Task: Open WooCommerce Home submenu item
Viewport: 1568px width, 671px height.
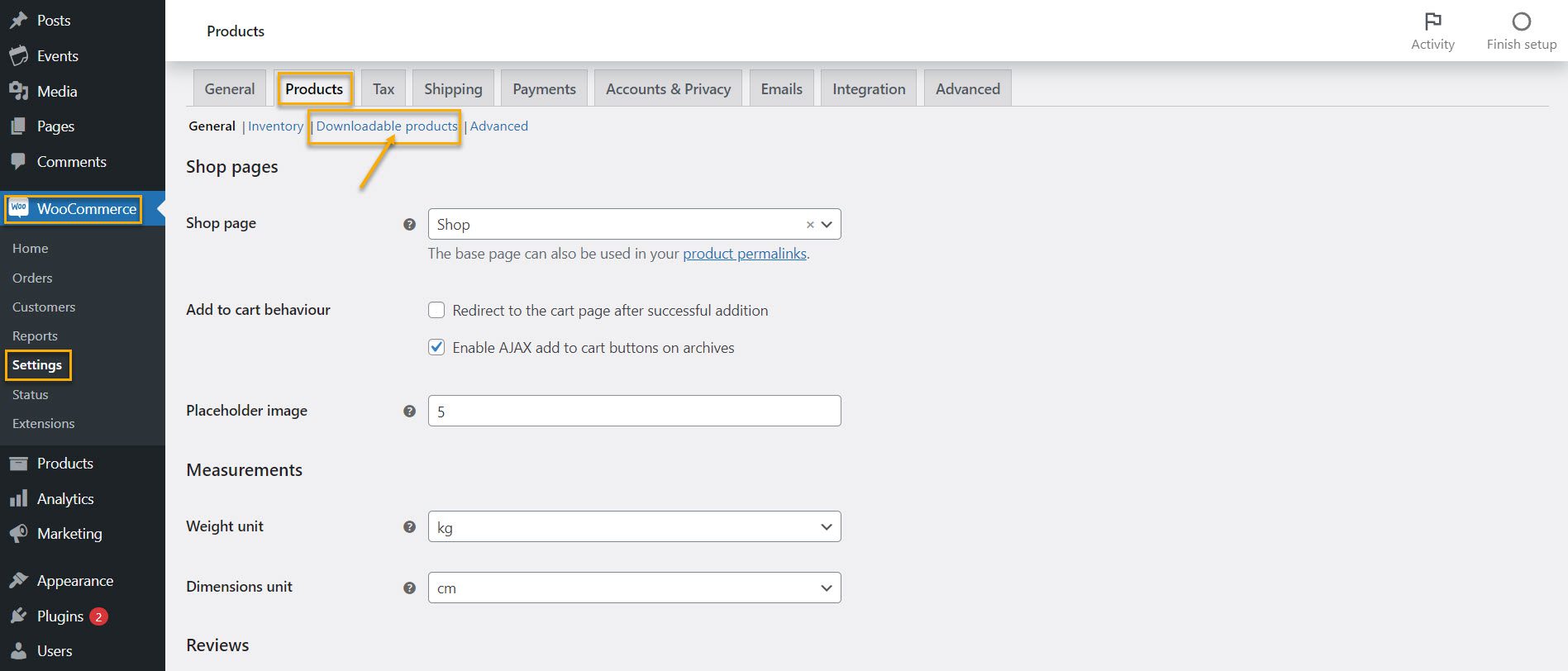Action: [30, 248]
